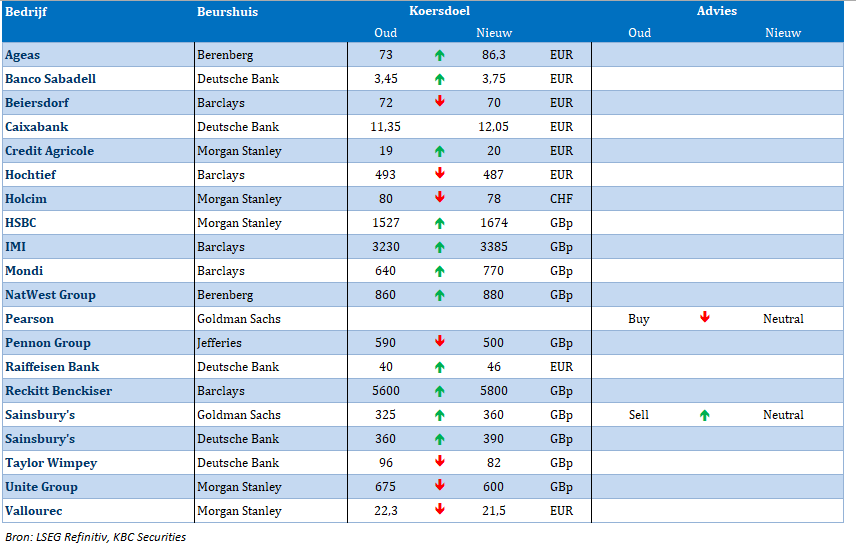The width and height of the screenshot is (856, 551).
Task: Select the Pearson cell
Action: [x=29, y=319]
